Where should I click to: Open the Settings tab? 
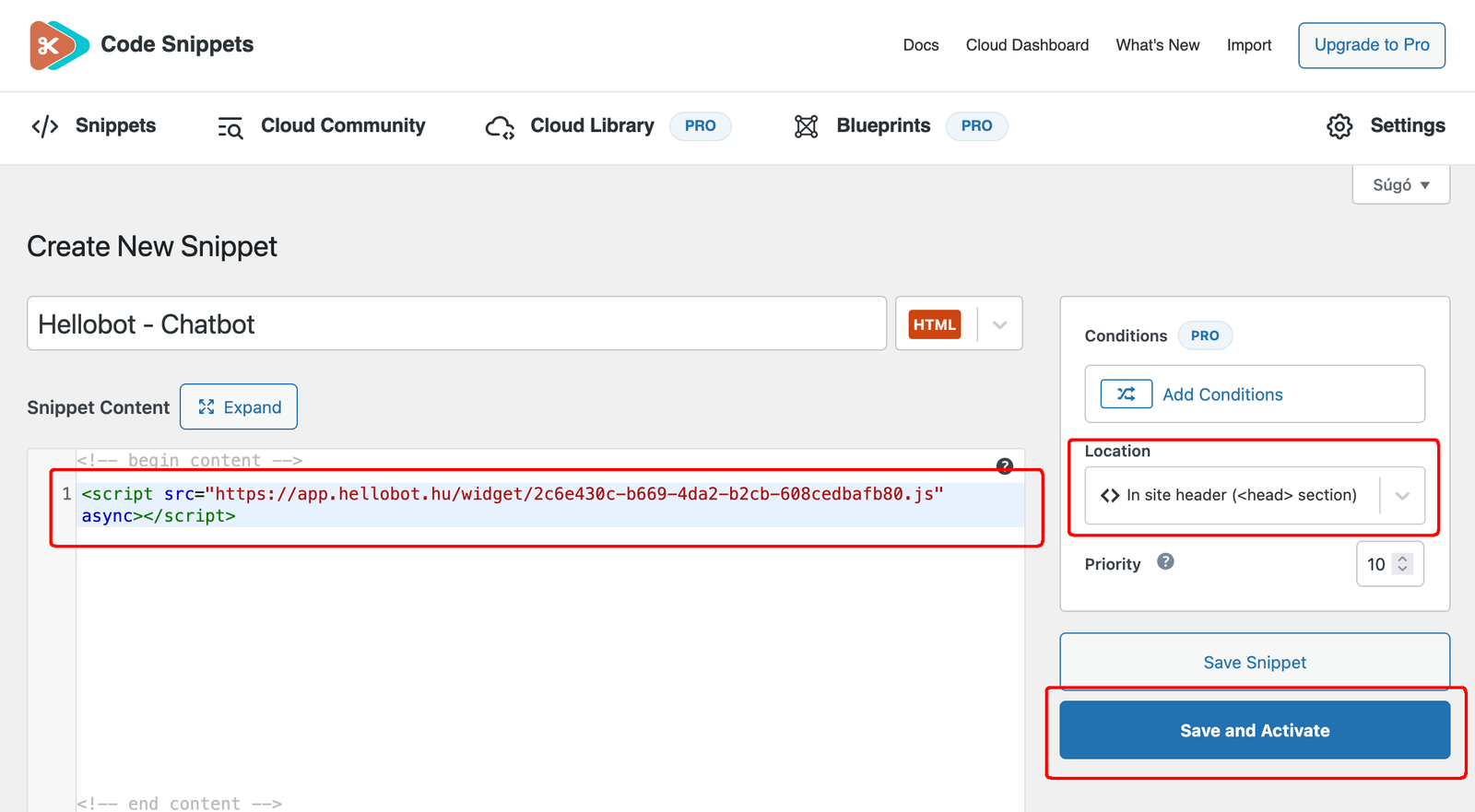[1386, 126]
